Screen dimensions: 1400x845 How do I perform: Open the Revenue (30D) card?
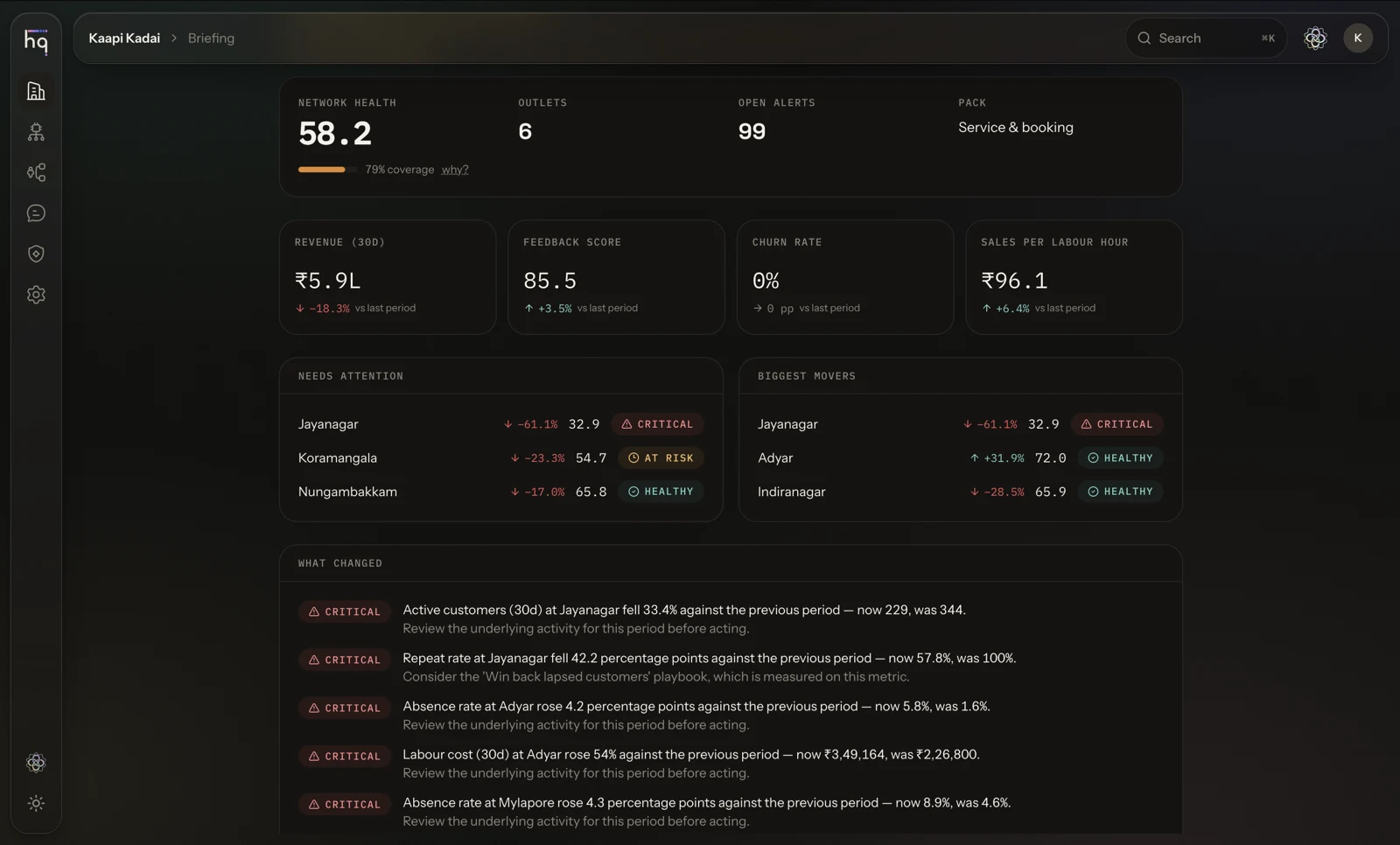388,277
